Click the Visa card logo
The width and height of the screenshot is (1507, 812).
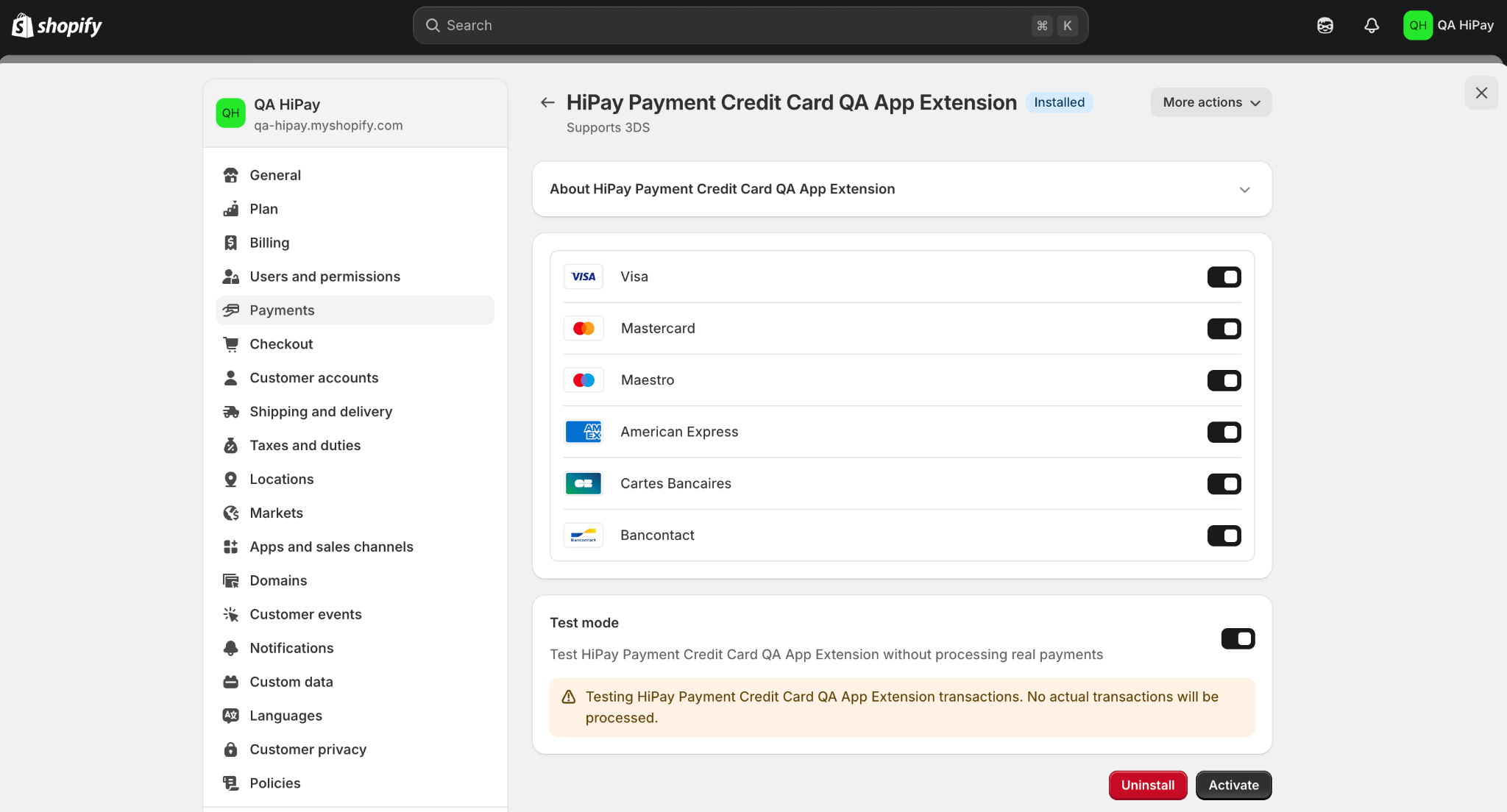[584, 277]
